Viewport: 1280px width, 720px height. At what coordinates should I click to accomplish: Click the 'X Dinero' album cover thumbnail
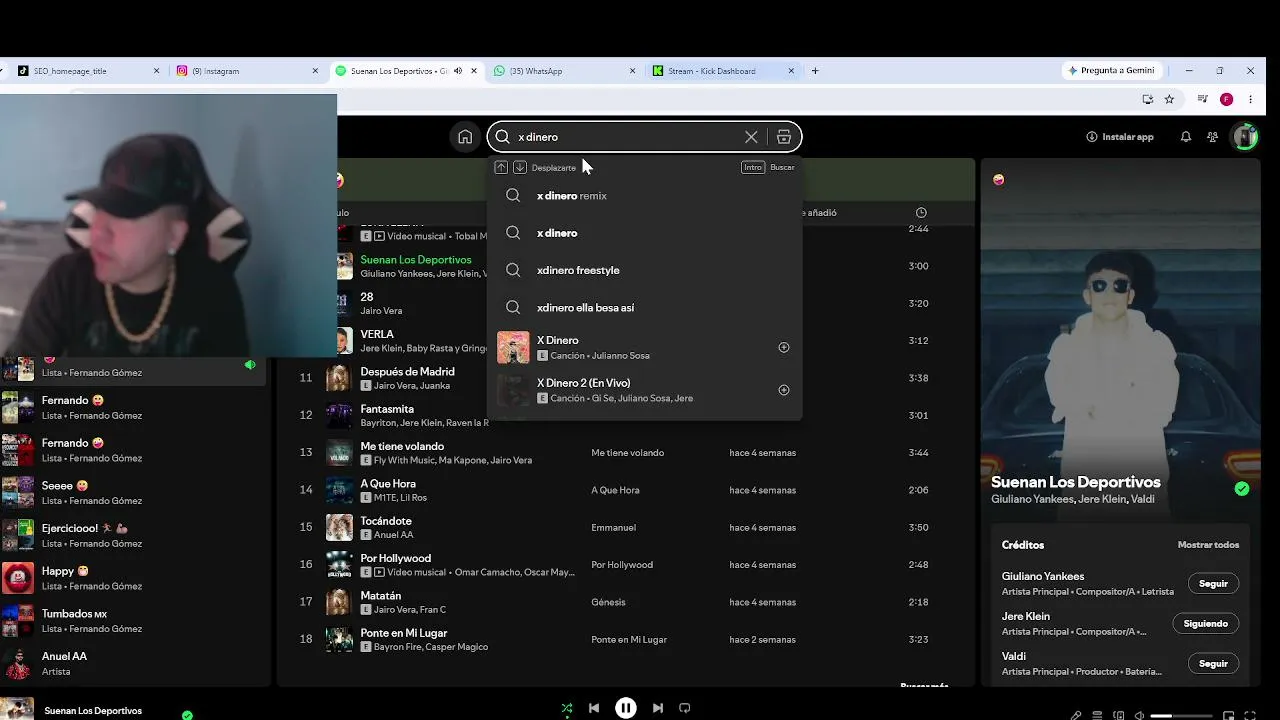coord(513,347)
